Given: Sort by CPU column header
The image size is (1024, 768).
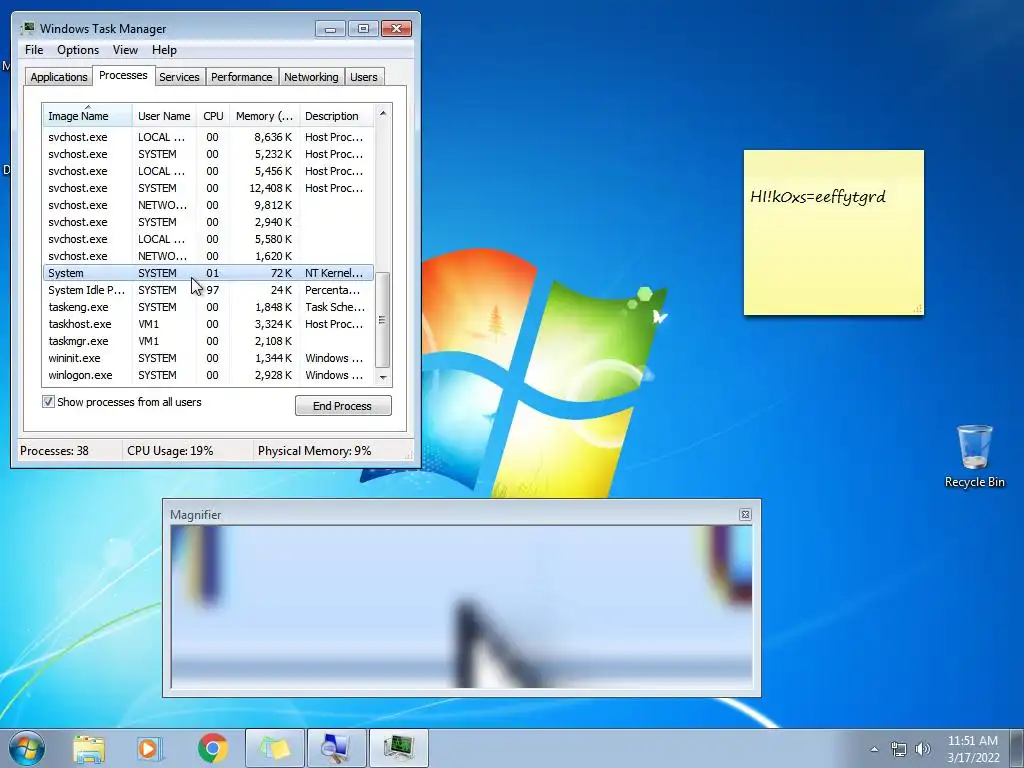Looking at the screenshot, I should (x=213, y=116).
